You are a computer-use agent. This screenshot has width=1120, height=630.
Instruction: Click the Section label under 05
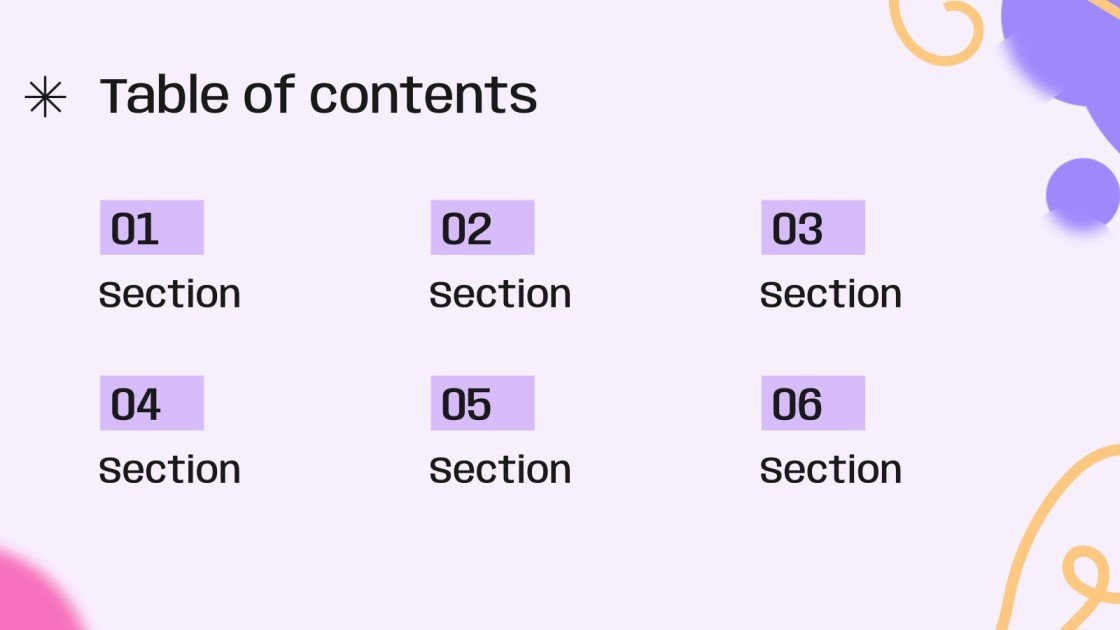click(500, 469)
